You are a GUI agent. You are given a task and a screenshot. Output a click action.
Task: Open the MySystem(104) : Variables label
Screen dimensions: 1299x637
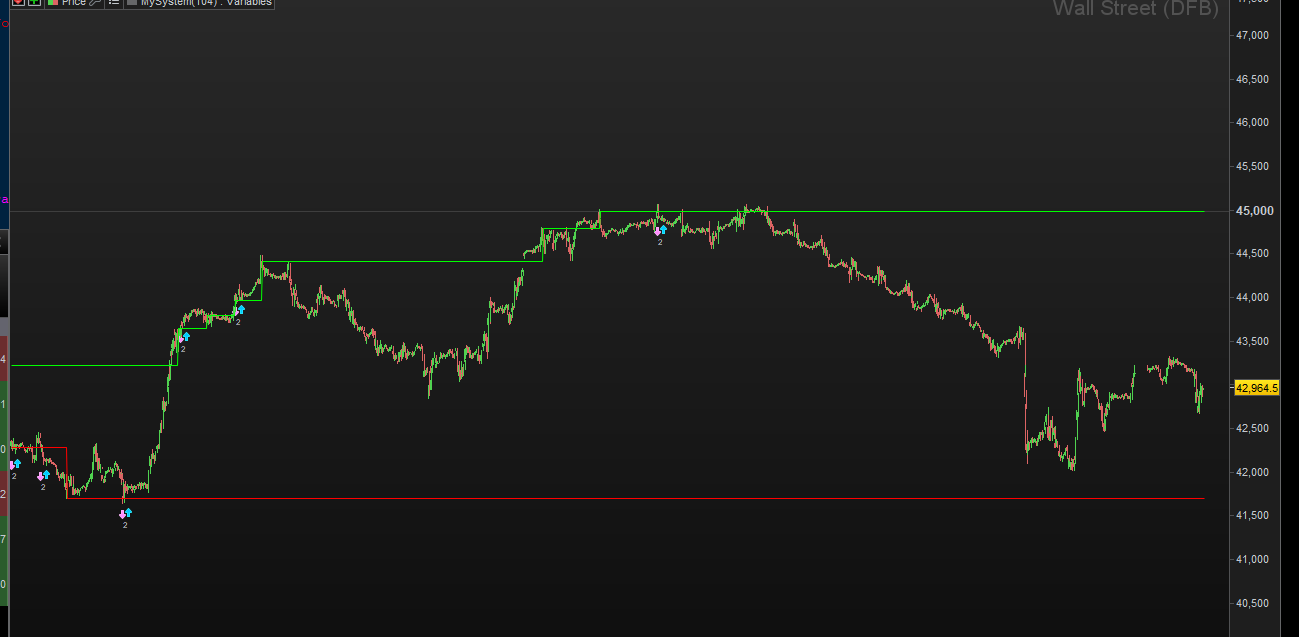(x=206, y=3)
